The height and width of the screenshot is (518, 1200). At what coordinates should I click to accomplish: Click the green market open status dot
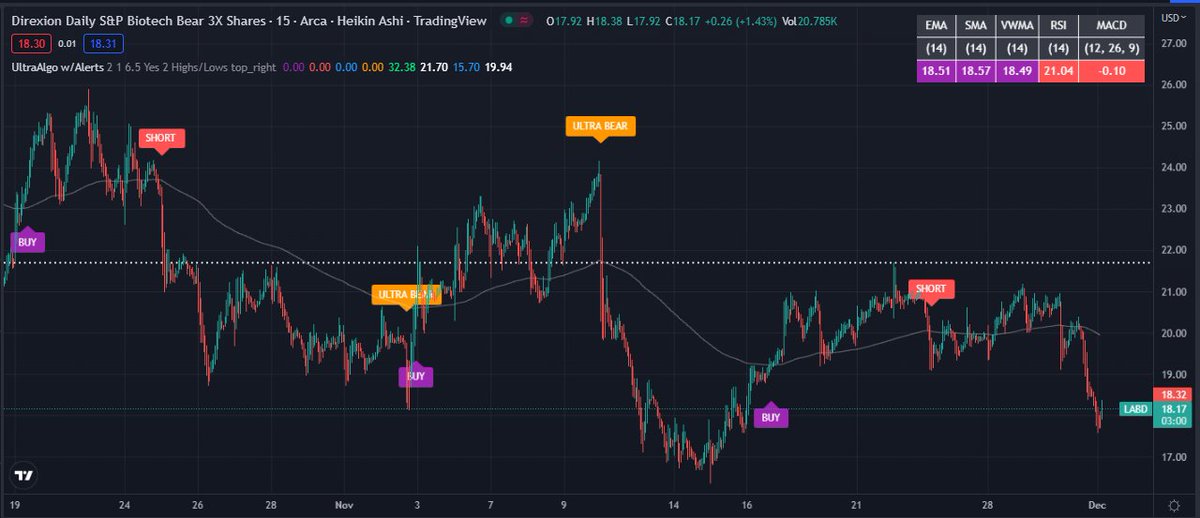[509, 19]
